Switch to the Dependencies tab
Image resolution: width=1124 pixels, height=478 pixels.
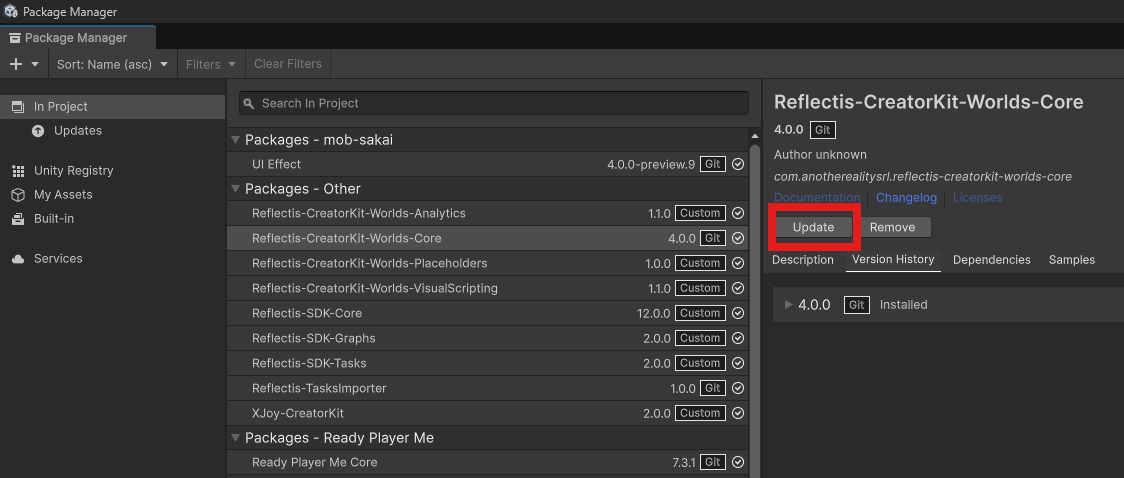[991, 260]
